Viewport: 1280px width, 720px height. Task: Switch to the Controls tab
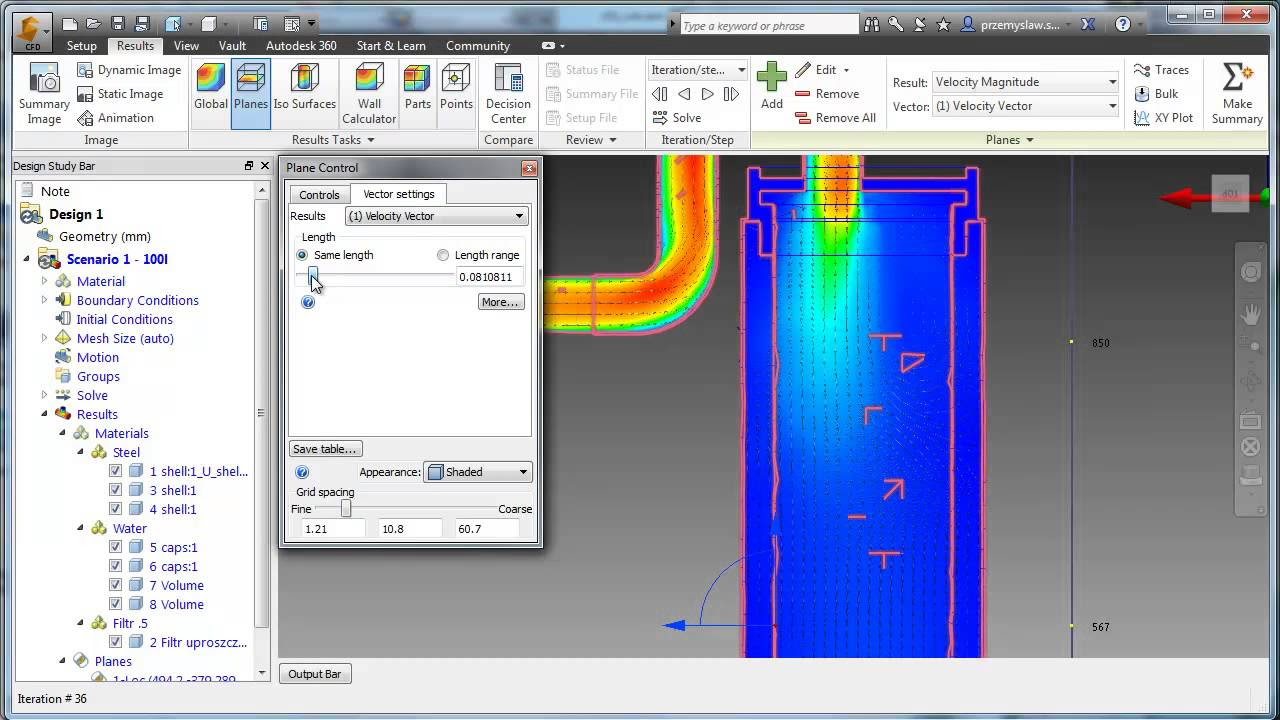pos(319,195)
